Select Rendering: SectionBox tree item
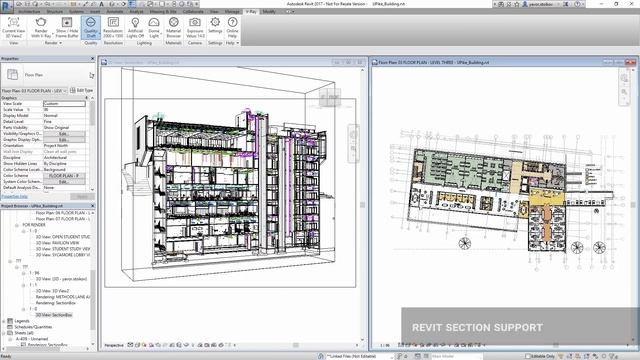The image size is (640, 360). 56,303
